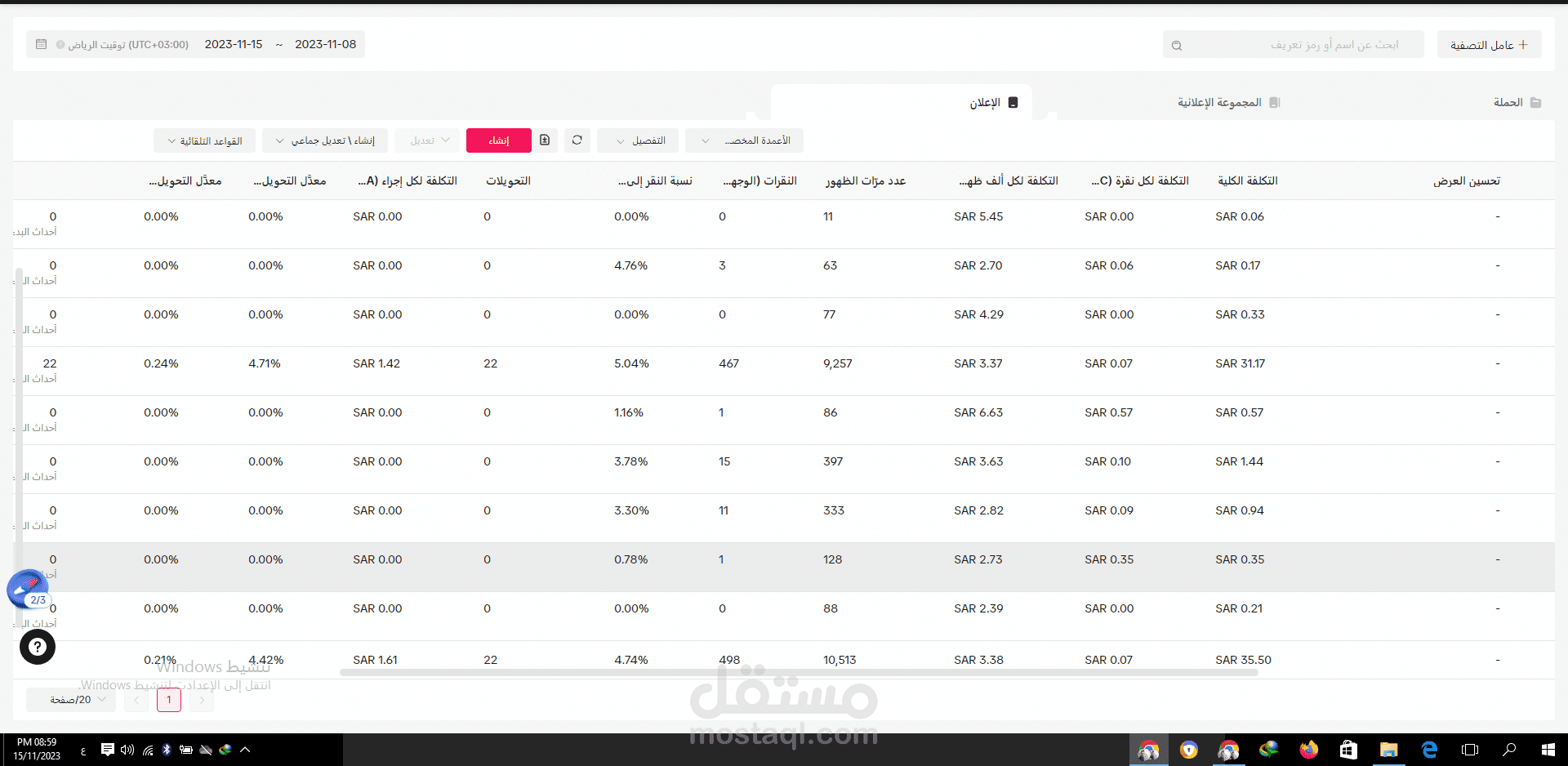This screenshot has width=1568, height=766.
Task: Click the النقرات (الوجهة) column header
Action: pyautogui.click(x=759, y=180)
